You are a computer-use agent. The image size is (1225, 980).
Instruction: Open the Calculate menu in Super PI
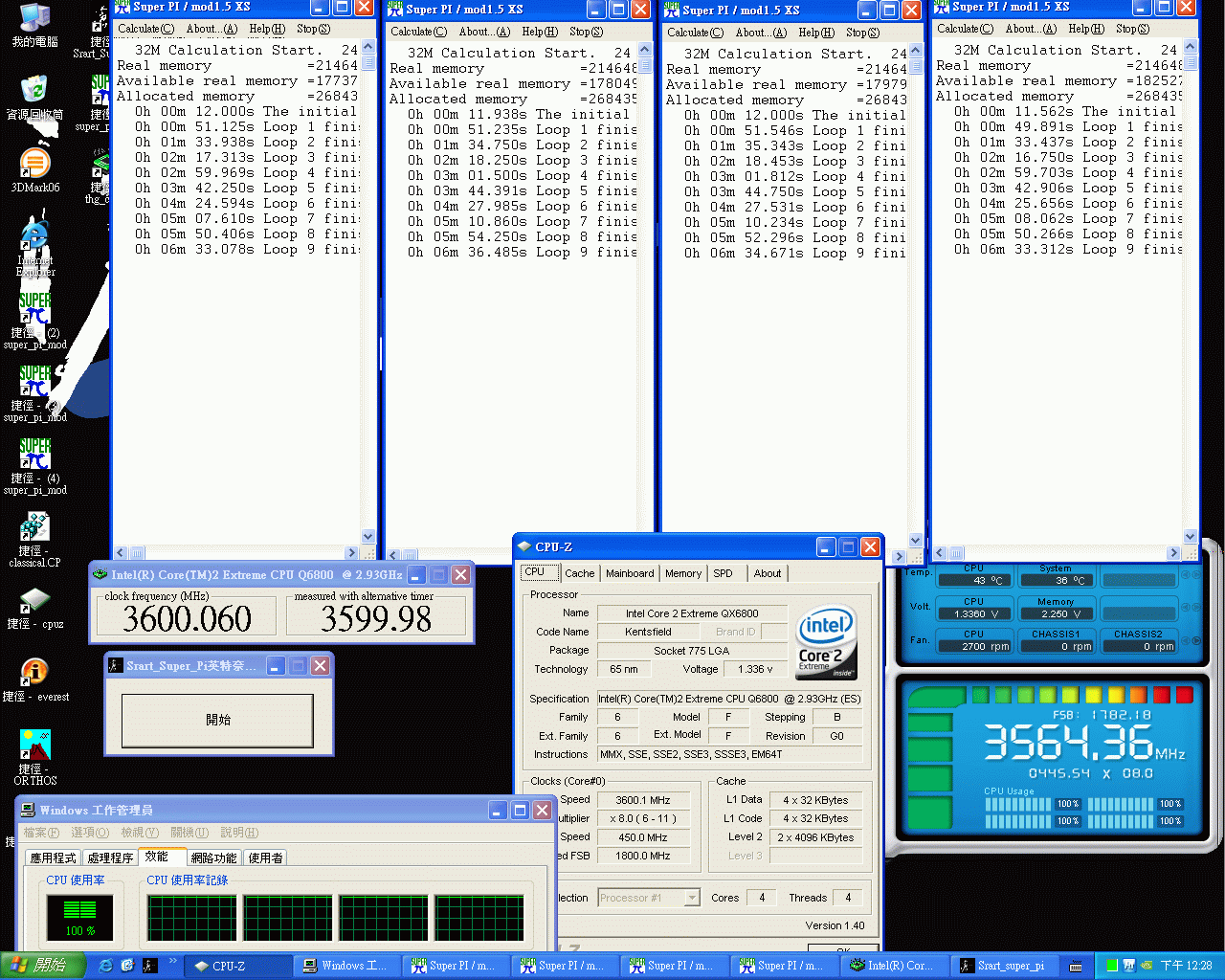point(145,29)
